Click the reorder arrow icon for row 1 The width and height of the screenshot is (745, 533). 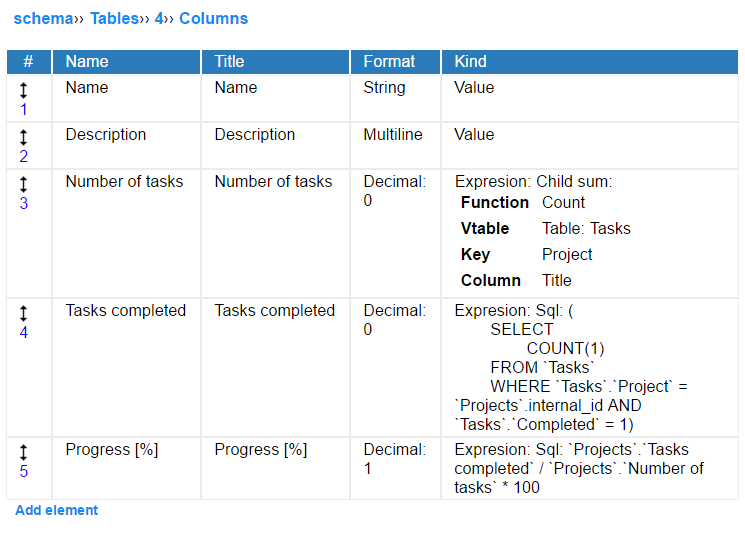tap(23, 90)
